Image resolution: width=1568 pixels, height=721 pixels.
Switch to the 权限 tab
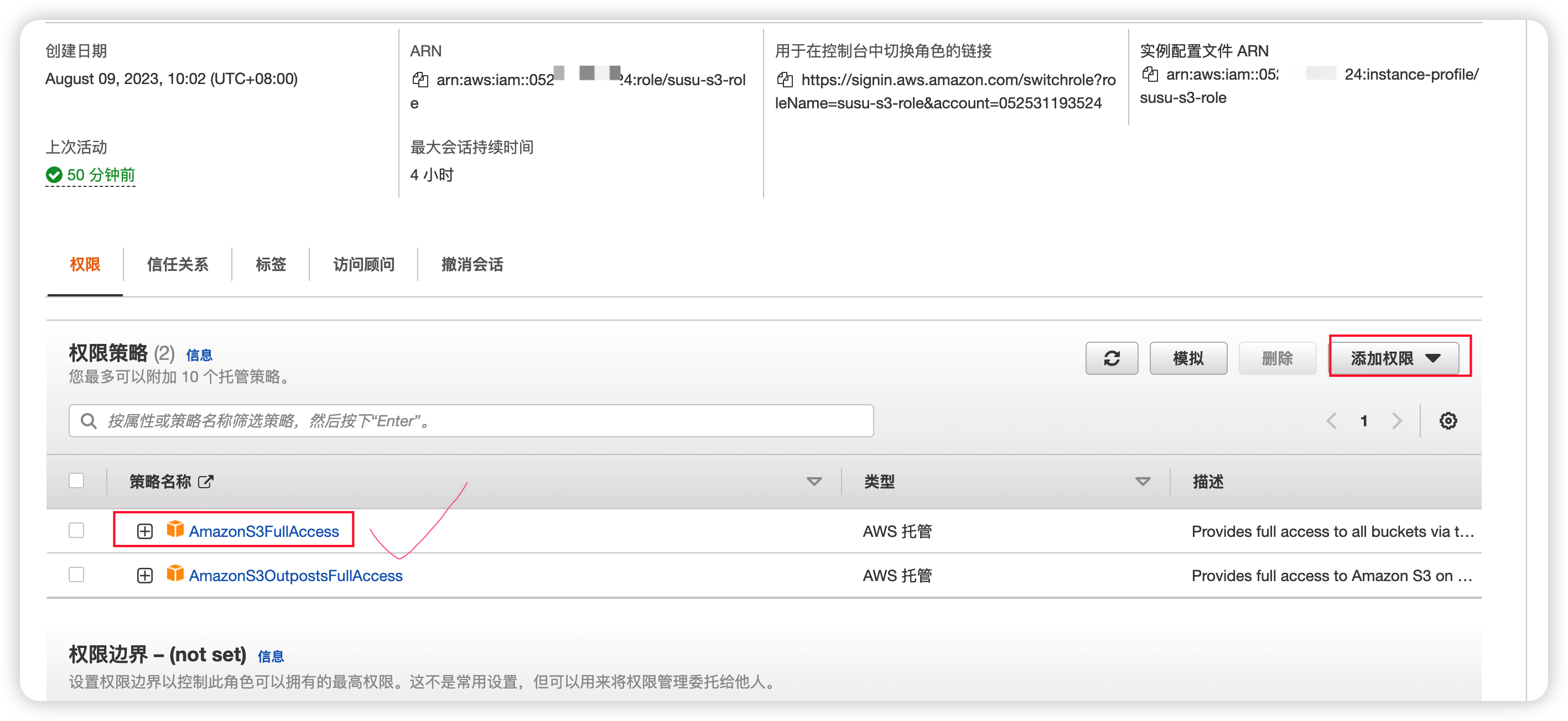click(85, 265)
